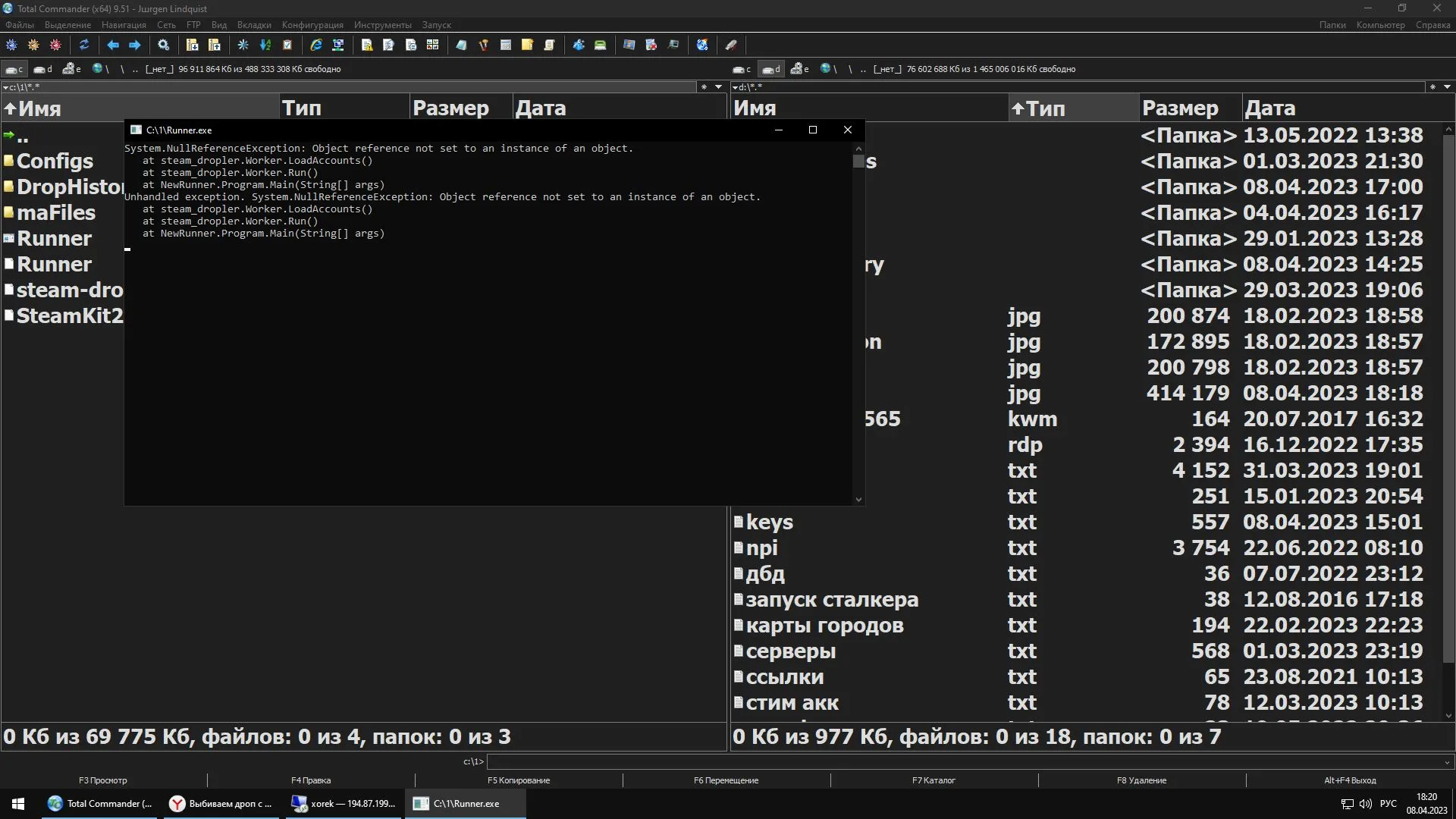Click the clipboard checklist toolbar icon
This screenshot has width=1456, height=819.
(x=287, y=45)
